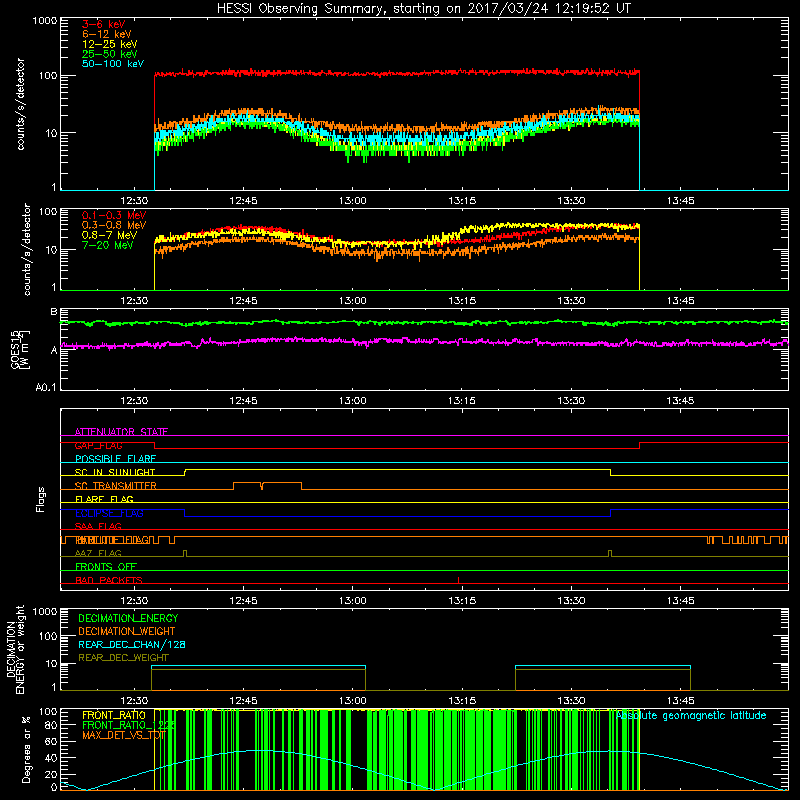Click the FRONTS_OFF flag label

point(106,567)
